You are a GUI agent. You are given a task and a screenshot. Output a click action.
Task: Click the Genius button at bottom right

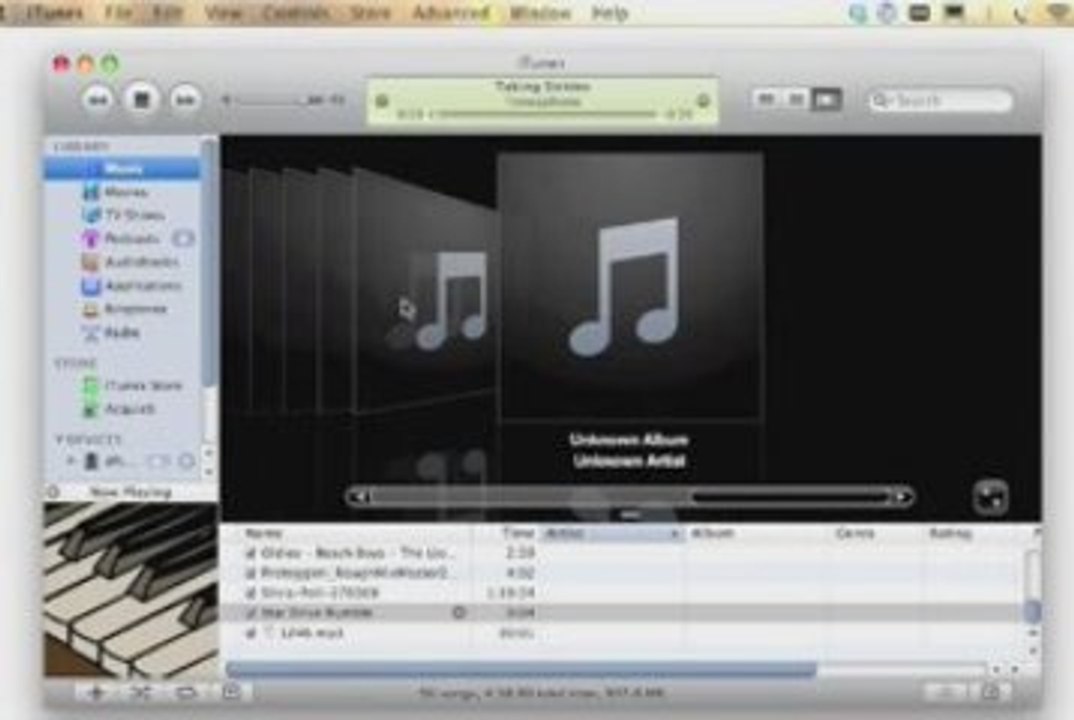pos(946,693)
